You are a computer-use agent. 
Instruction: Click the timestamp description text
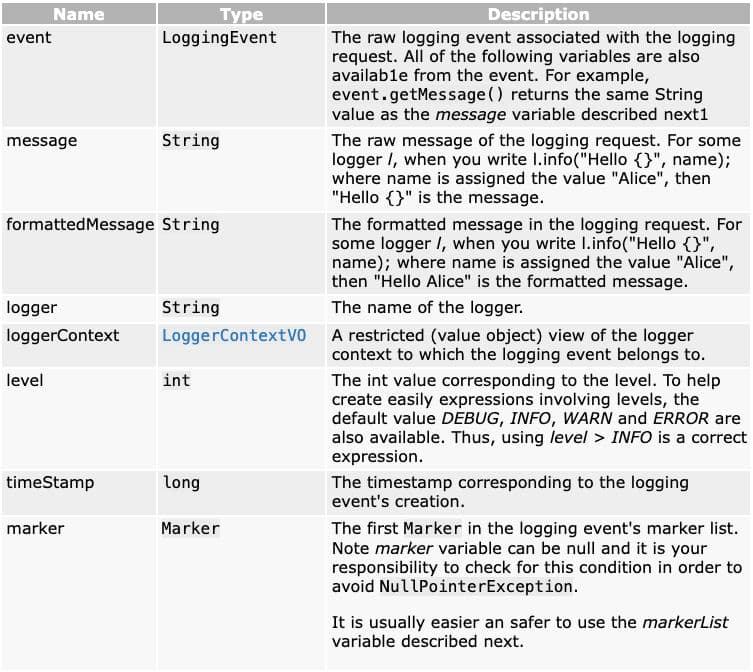(510, 492)
